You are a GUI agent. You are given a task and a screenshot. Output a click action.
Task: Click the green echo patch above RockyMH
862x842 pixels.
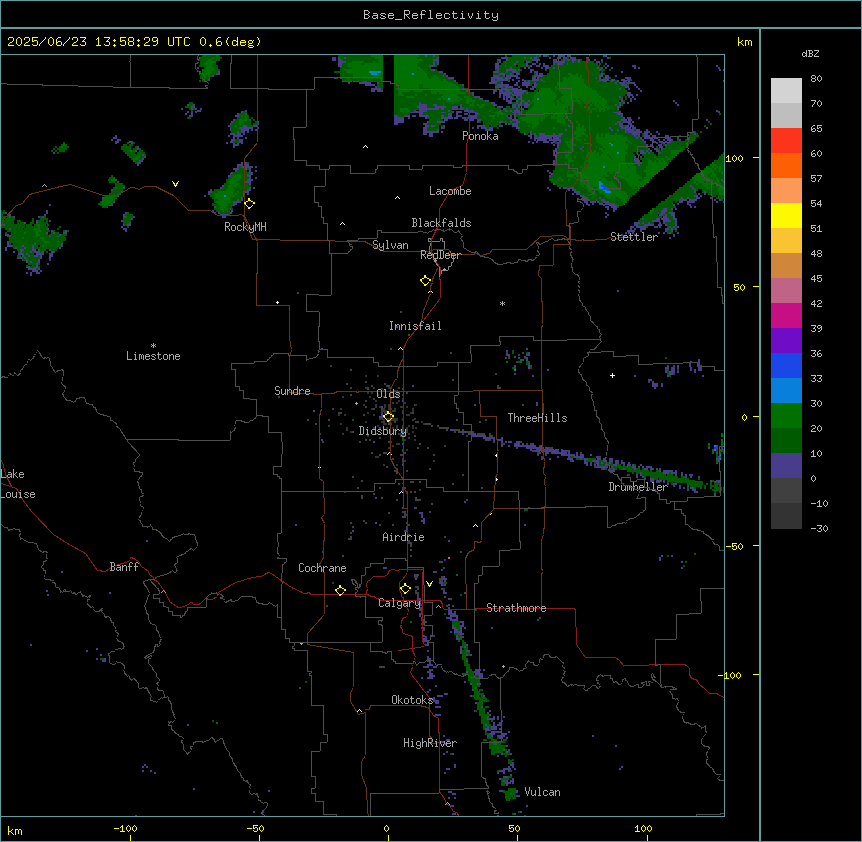pyautogui.click(x=231, y=190)
